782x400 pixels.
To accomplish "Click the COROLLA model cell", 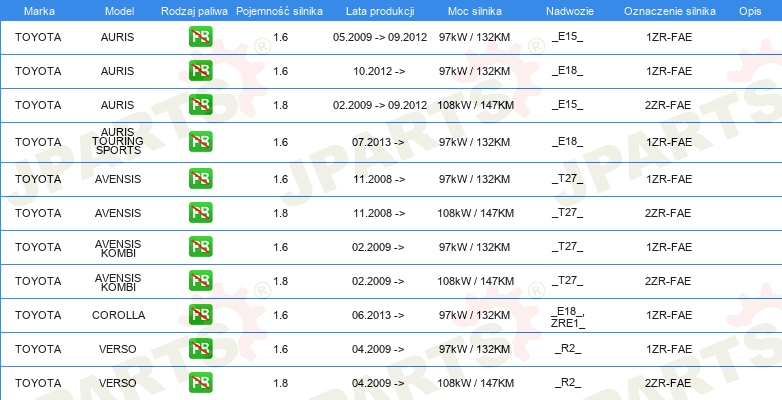I will [119, 315].
